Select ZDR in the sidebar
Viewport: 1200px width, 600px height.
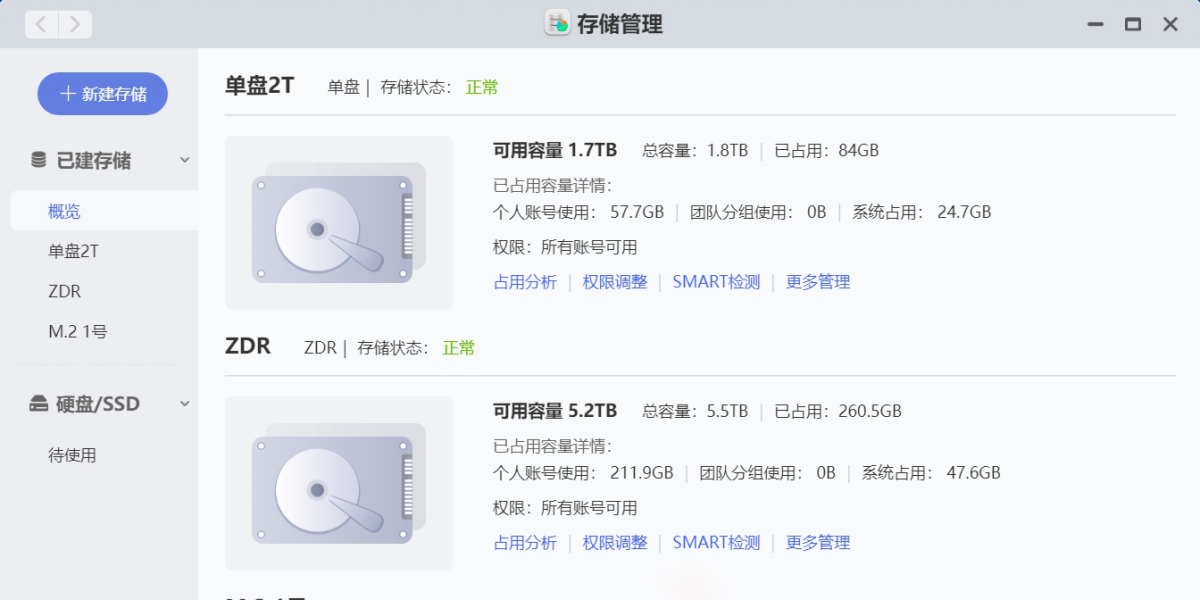pyautogui.click(x=65, y=291)
